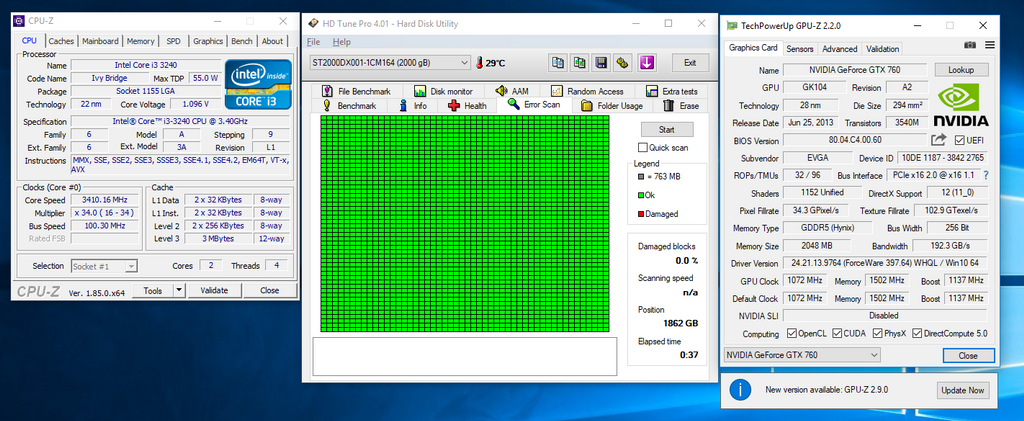Open the Socket #1 selection dropdown in CPU-Z
The width and height of the screenshot is (1024, 421).
103,266
